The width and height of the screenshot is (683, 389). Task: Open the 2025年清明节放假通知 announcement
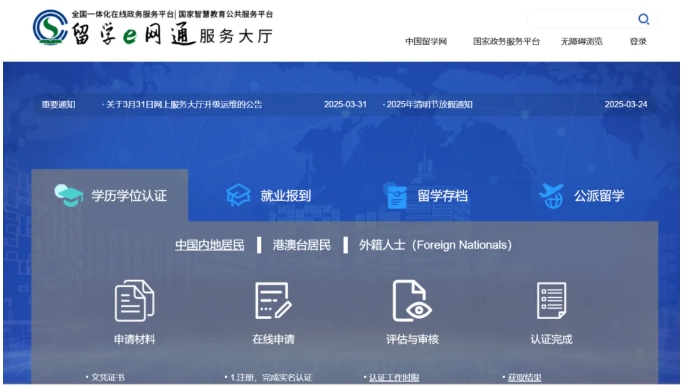[427, 105]
